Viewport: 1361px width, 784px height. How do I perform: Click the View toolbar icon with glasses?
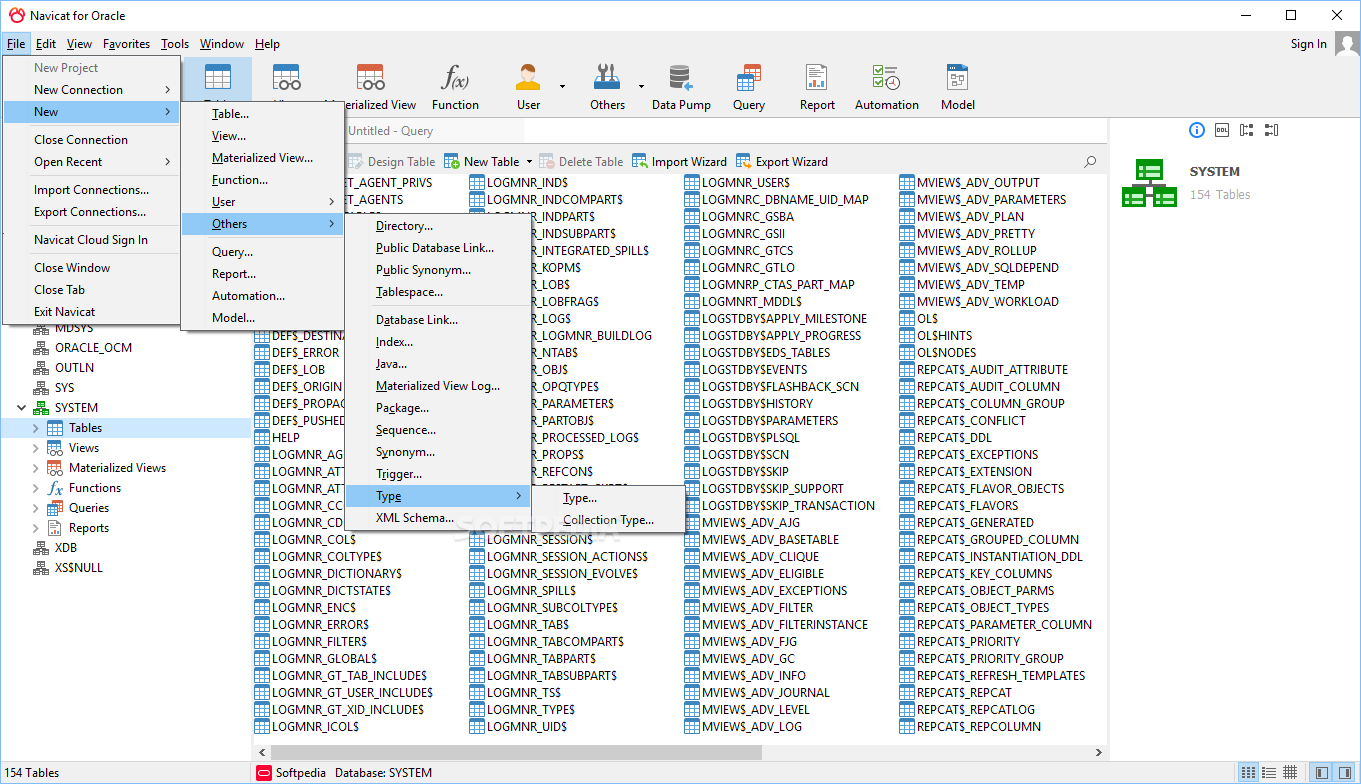point(287,78)
